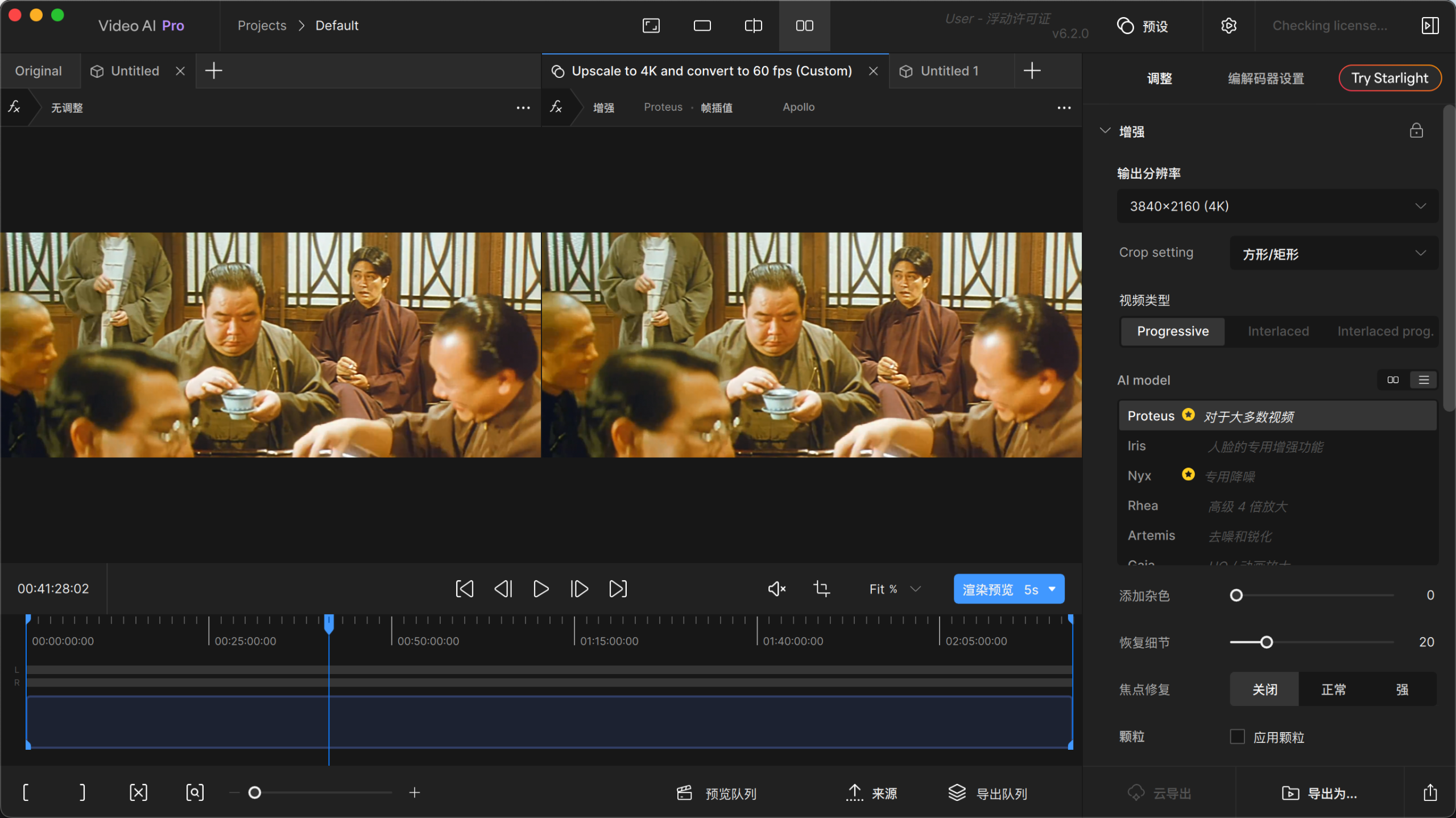
Task: Toggle the audio mute icon
Action: [x=777, y=589]
